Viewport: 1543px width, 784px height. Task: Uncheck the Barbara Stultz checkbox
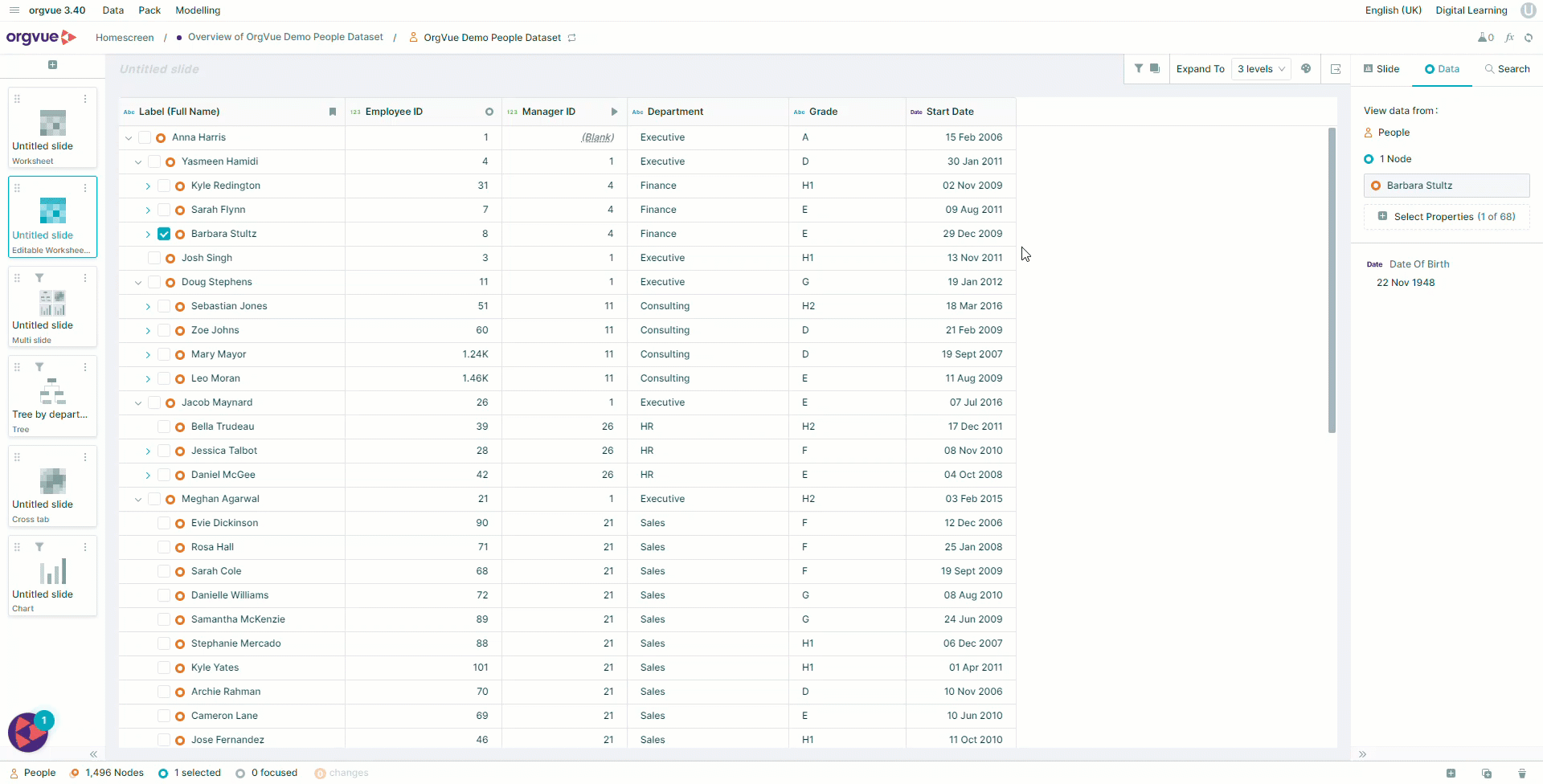pyautogui.click(x=164, y=234)
